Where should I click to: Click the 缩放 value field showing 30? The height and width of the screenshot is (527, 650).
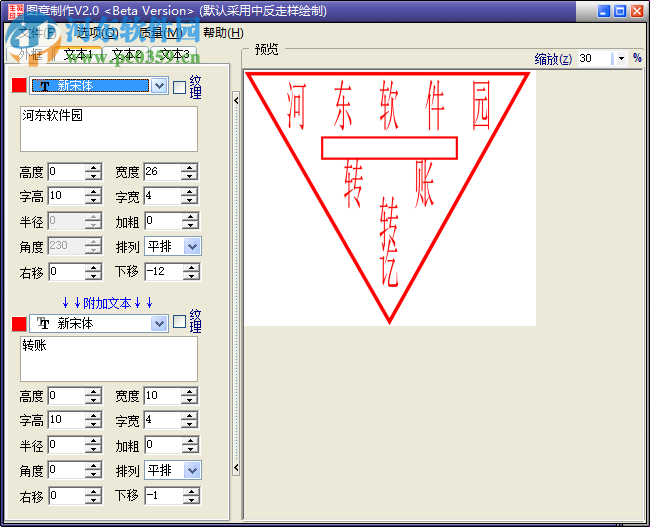(x=595, y=58)
